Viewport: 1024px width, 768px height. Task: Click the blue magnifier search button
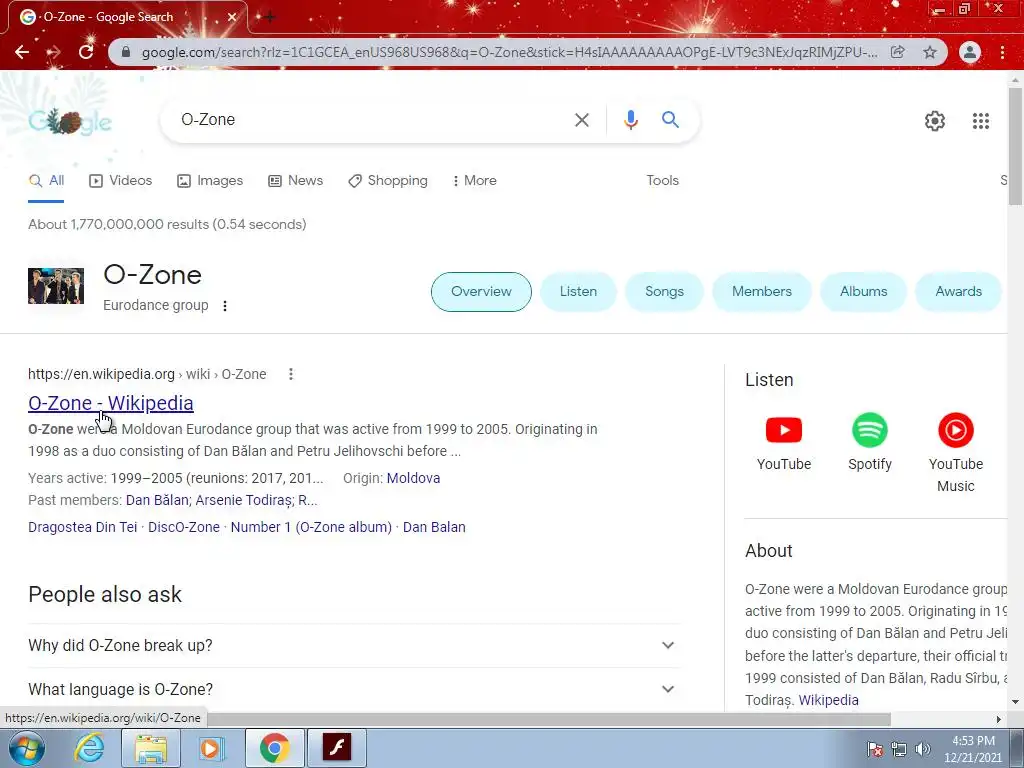(x=670, y=120)
